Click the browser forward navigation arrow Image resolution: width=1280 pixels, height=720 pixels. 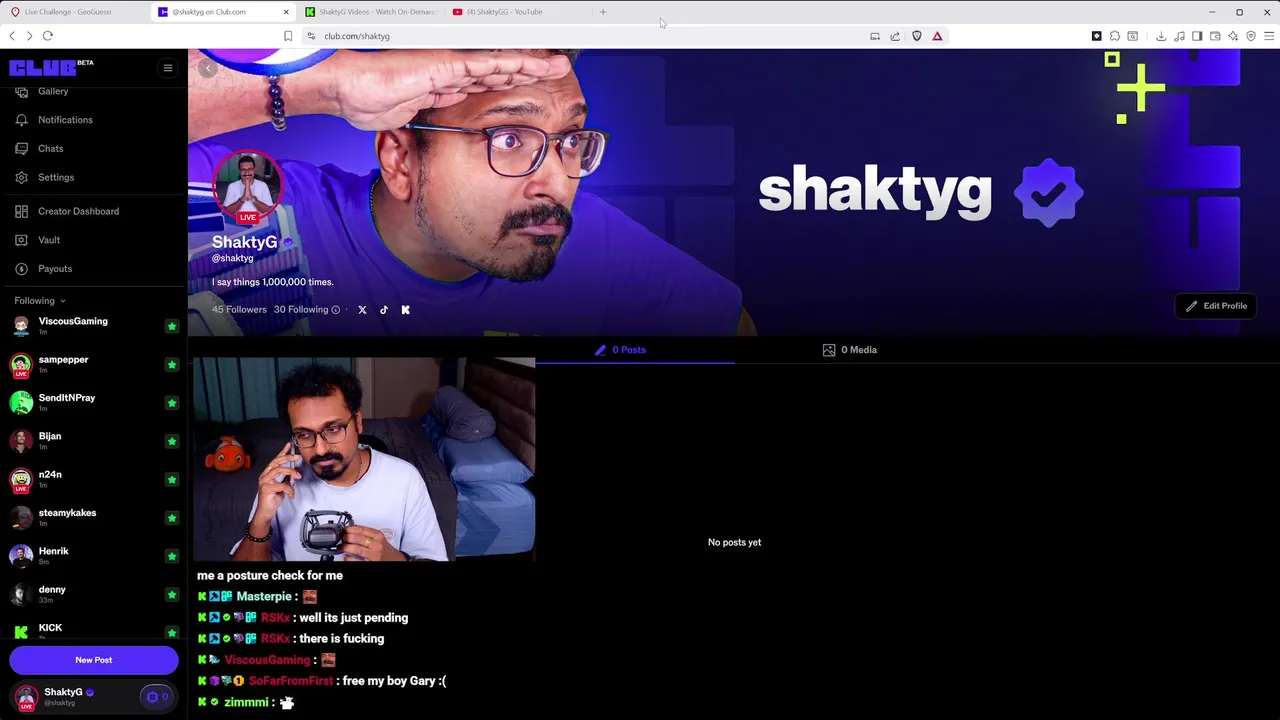click(29, 36)
